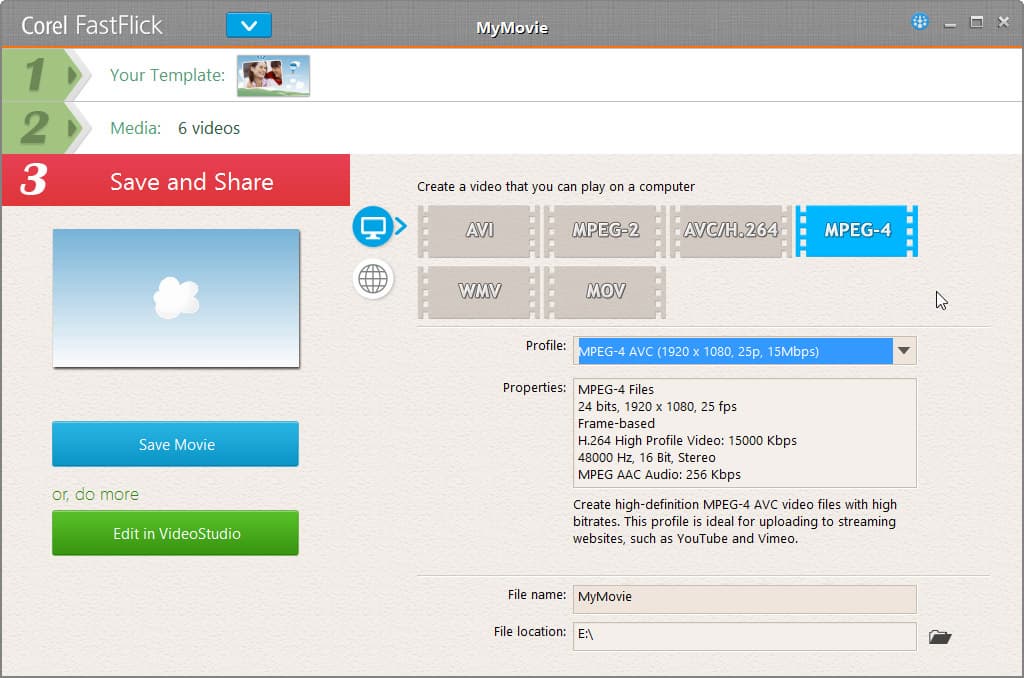Click 'H.264 High Profile Video: 15000 Kbps' line
Viewport: 1024px width, 678px height.
pyautogui.click(x=687, y=440)
